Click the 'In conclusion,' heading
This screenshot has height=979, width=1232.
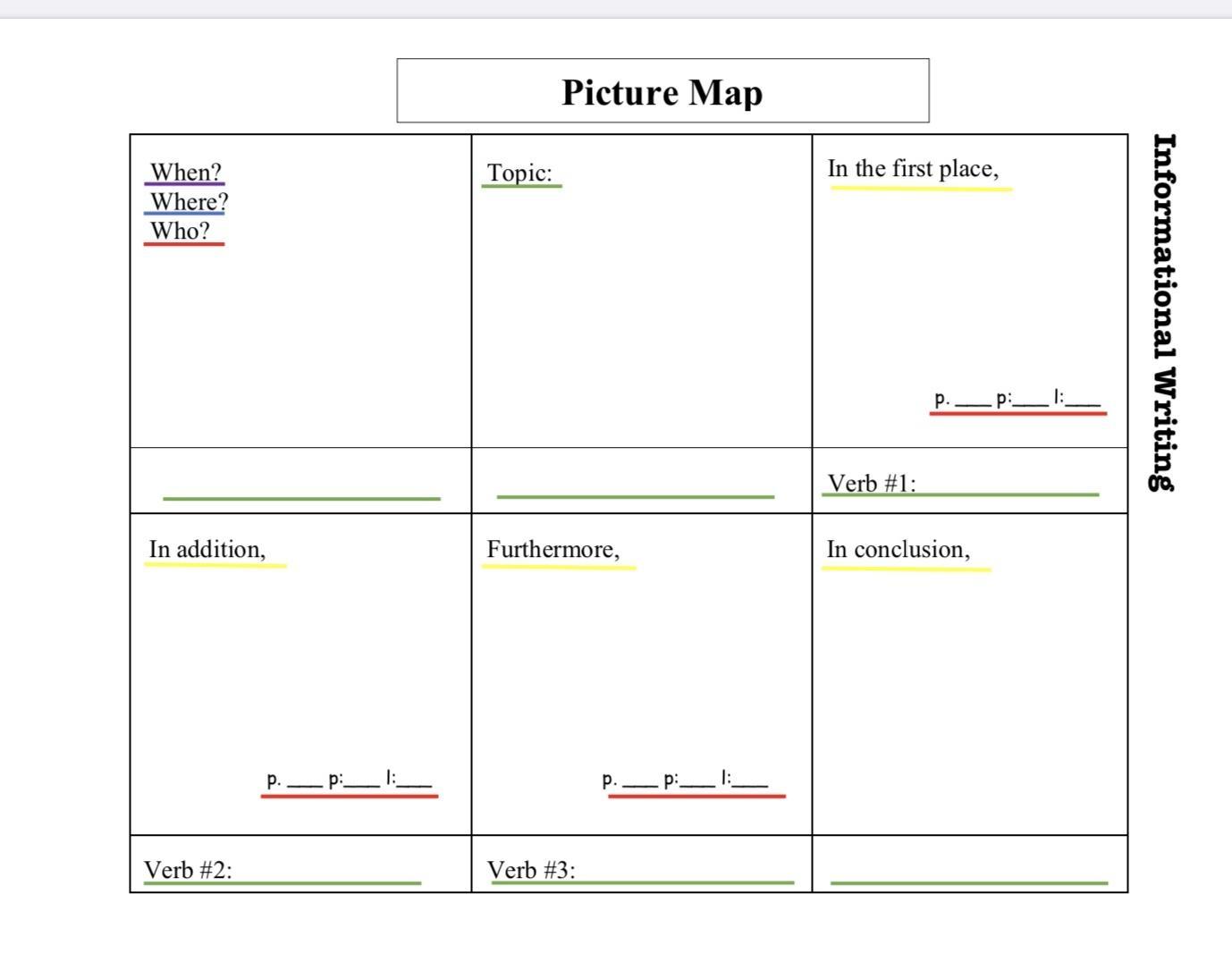click(x=898, y=549)
